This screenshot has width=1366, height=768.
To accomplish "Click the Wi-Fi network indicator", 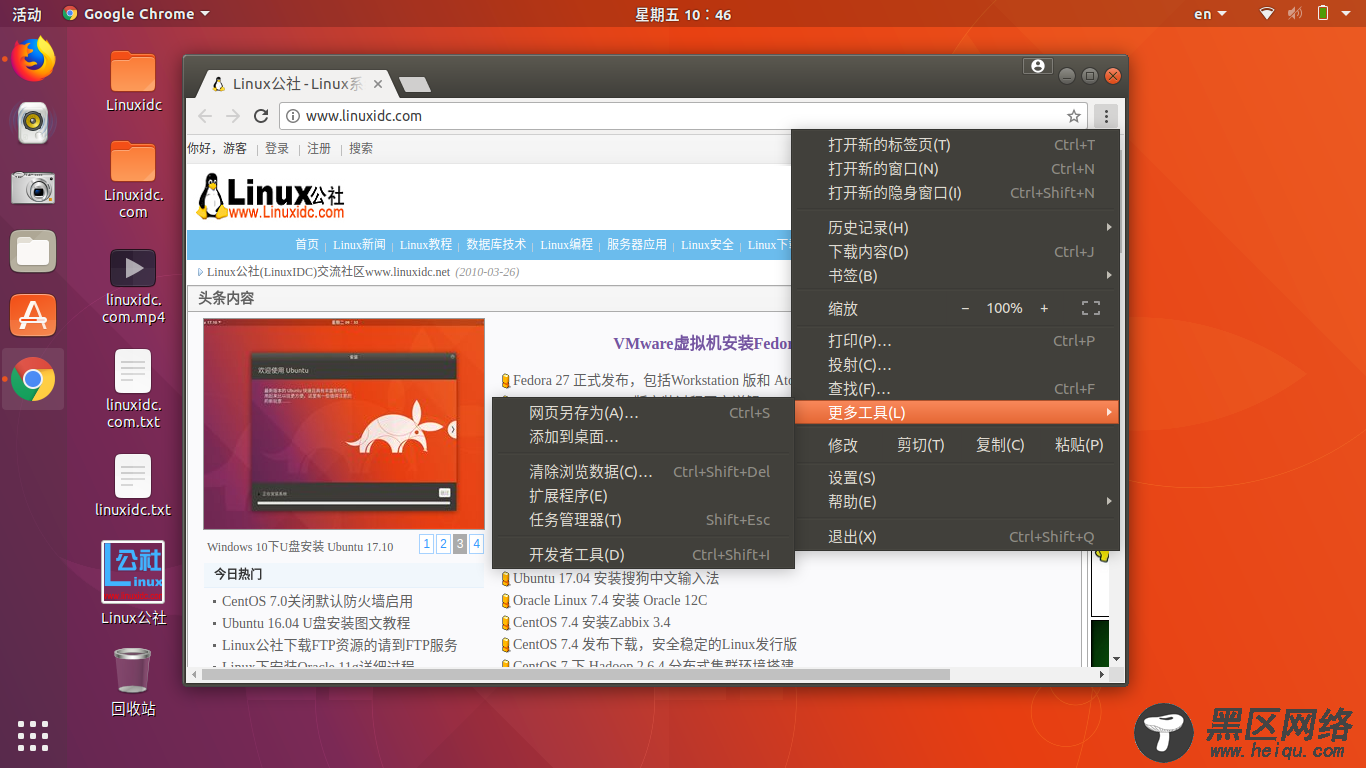I will [1267, 14].
